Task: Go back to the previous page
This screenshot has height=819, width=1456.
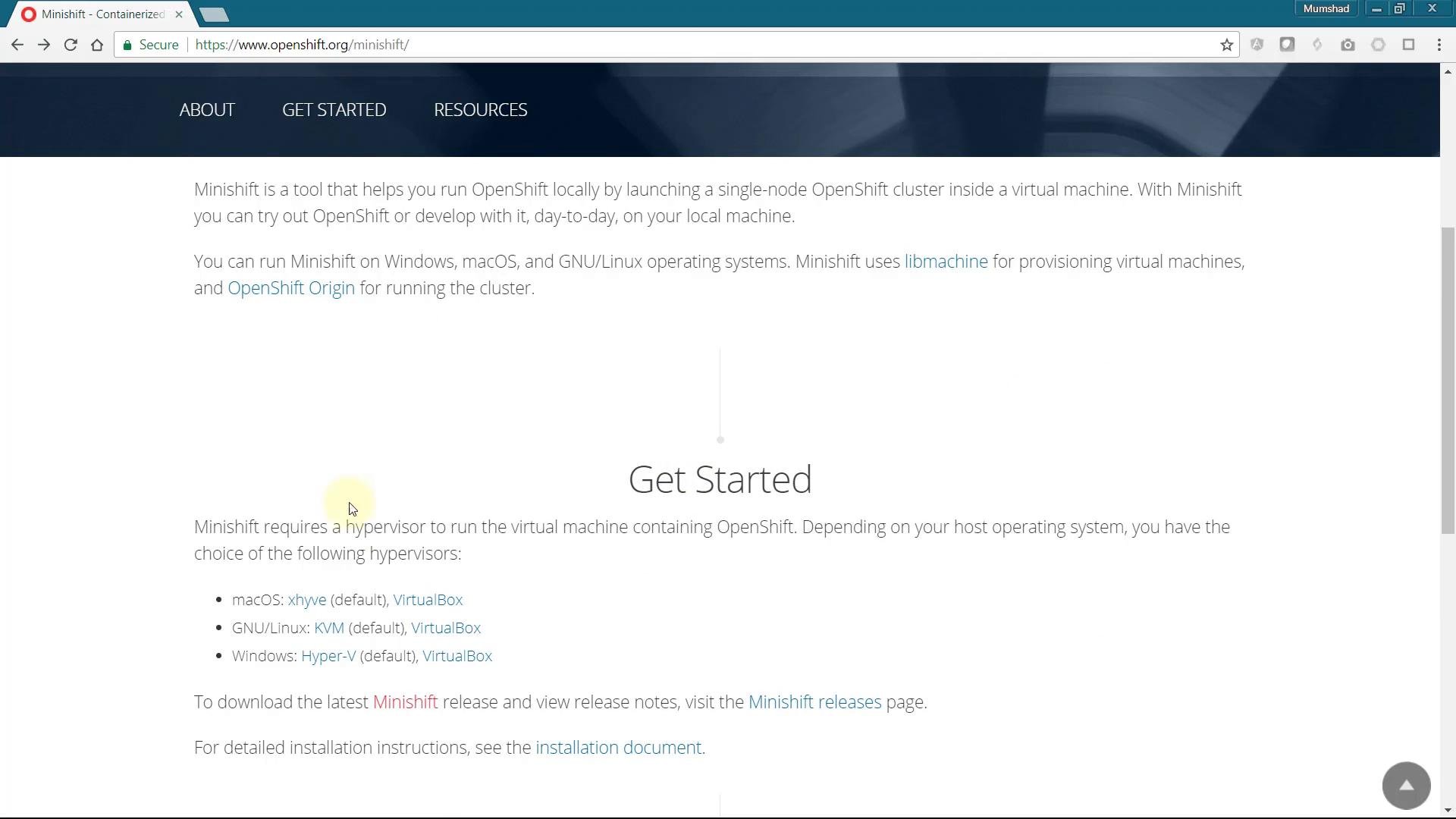Action: 17,45
